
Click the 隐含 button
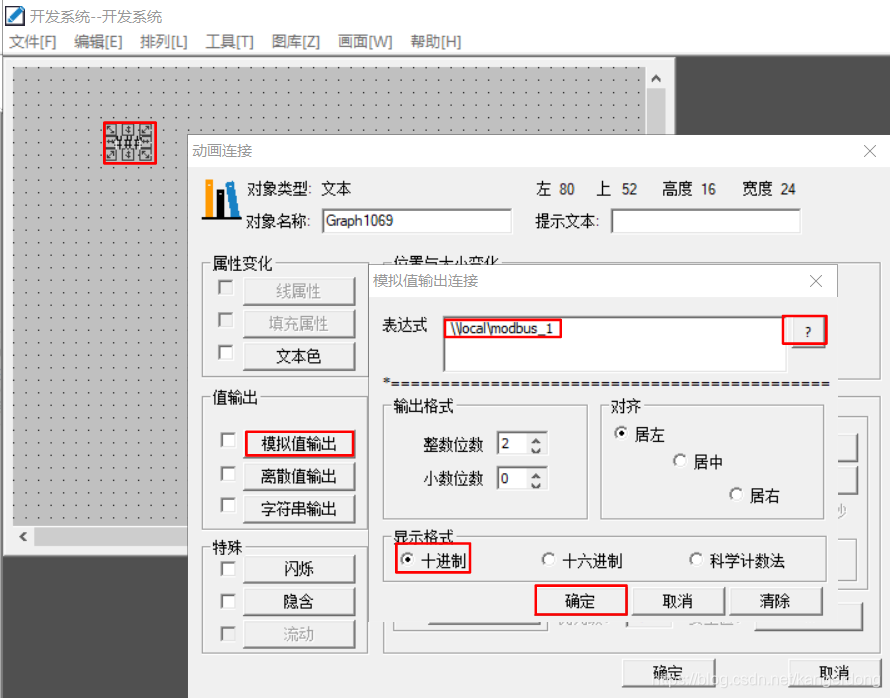299,602
